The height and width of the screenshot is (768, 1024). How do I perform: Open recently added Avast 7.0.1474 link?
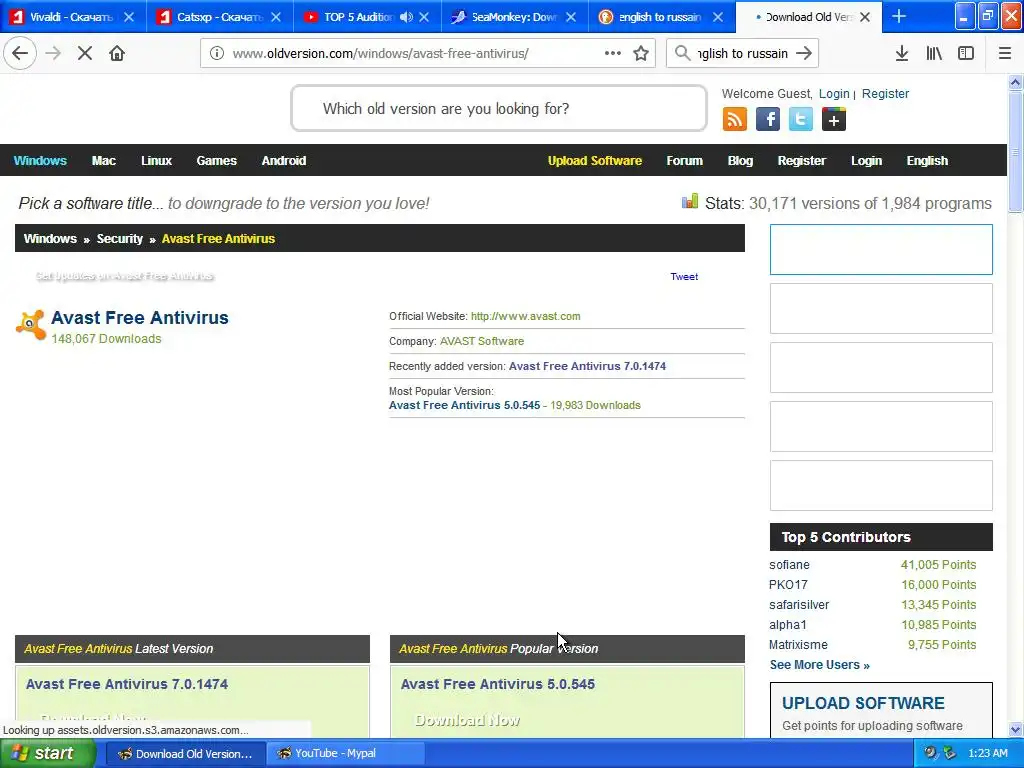587,366
